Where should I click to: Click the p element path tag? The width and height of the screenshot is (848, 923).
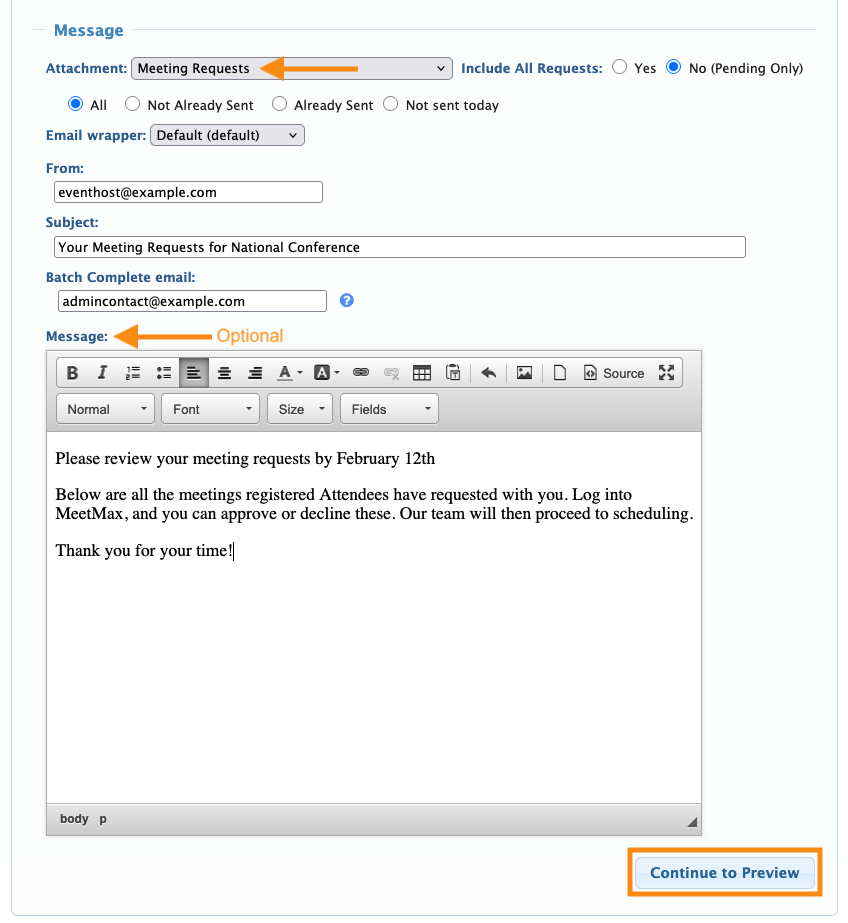pyautogui.click(x=103, y=819)
